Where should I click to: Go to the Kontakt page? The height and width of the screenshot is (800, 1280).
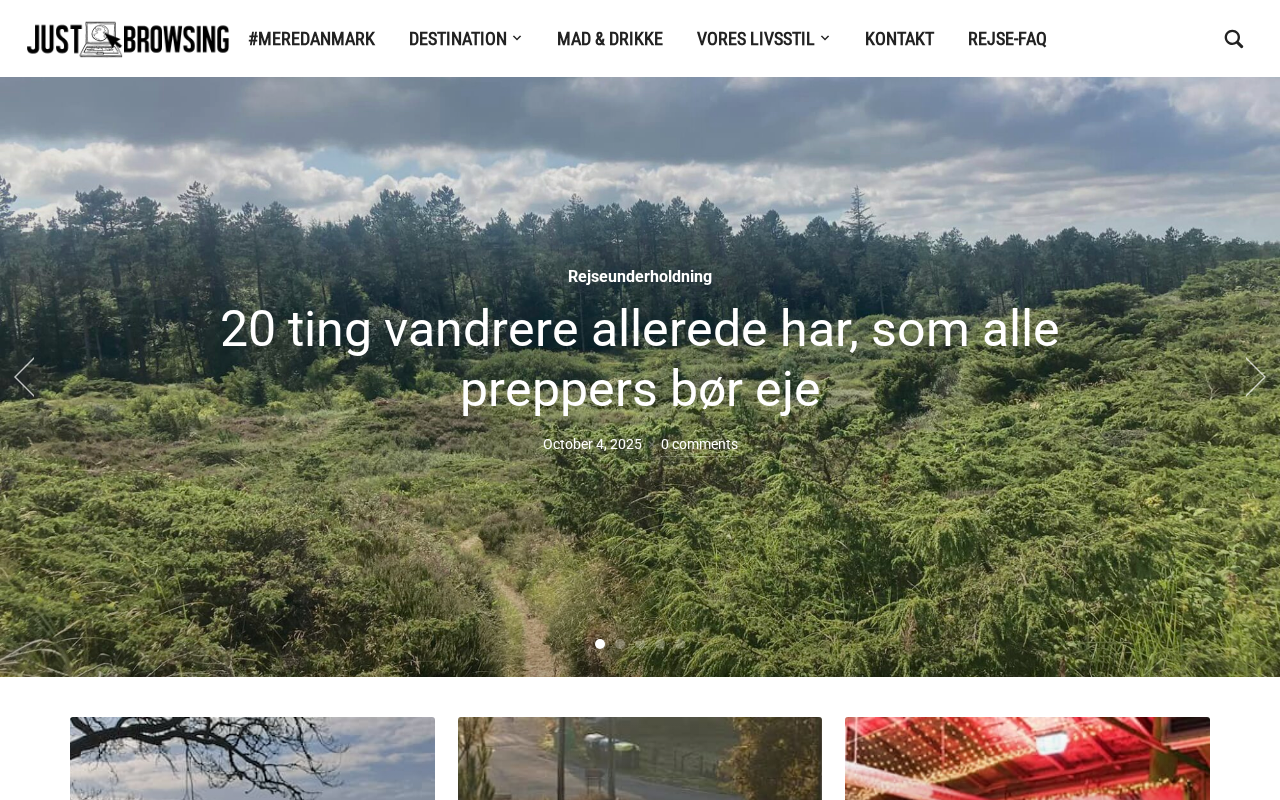tap(899, 39)
